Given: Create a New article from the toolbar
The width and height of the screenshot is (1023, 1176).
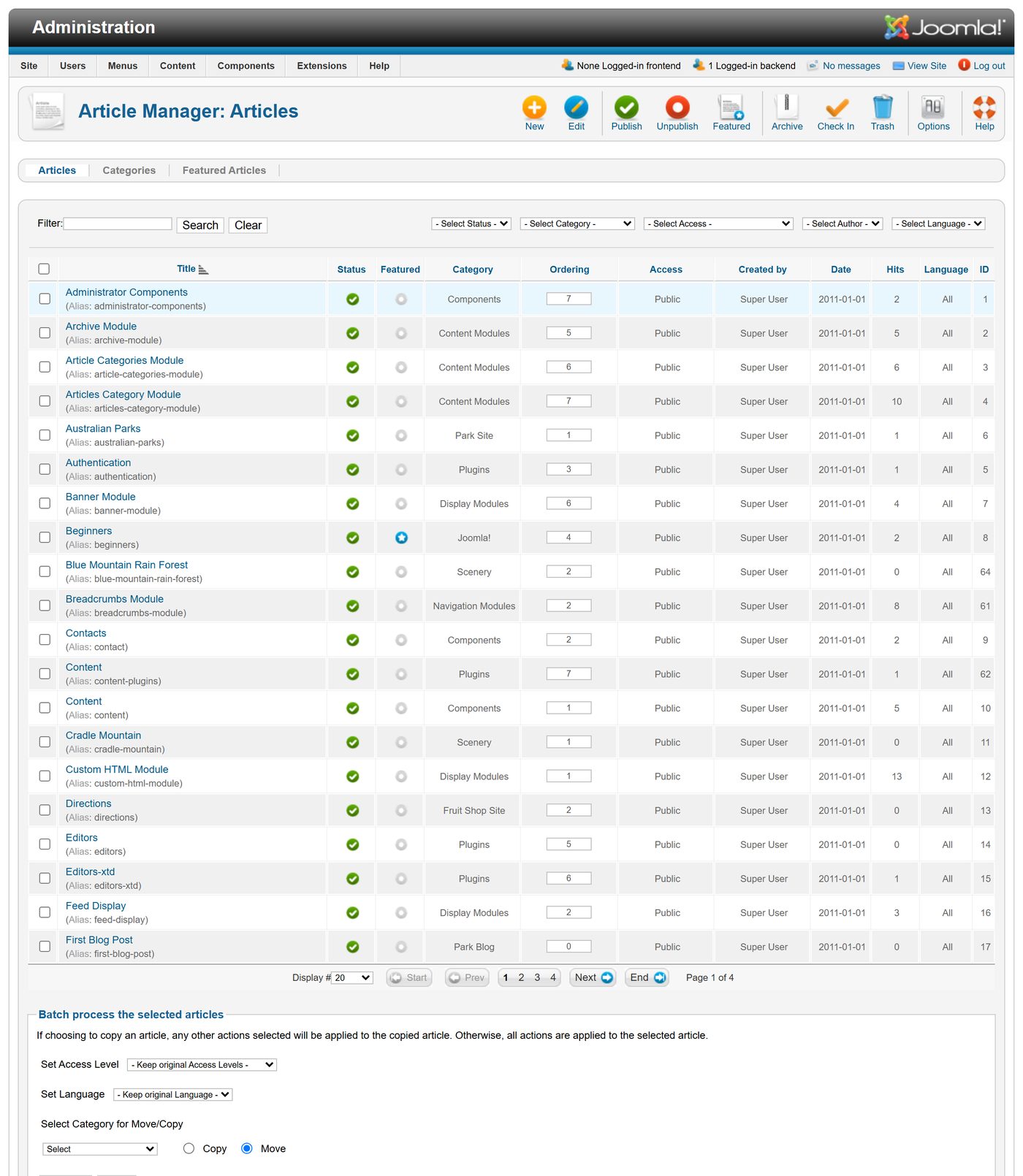Looking at the screenshot, I should 534,113.
